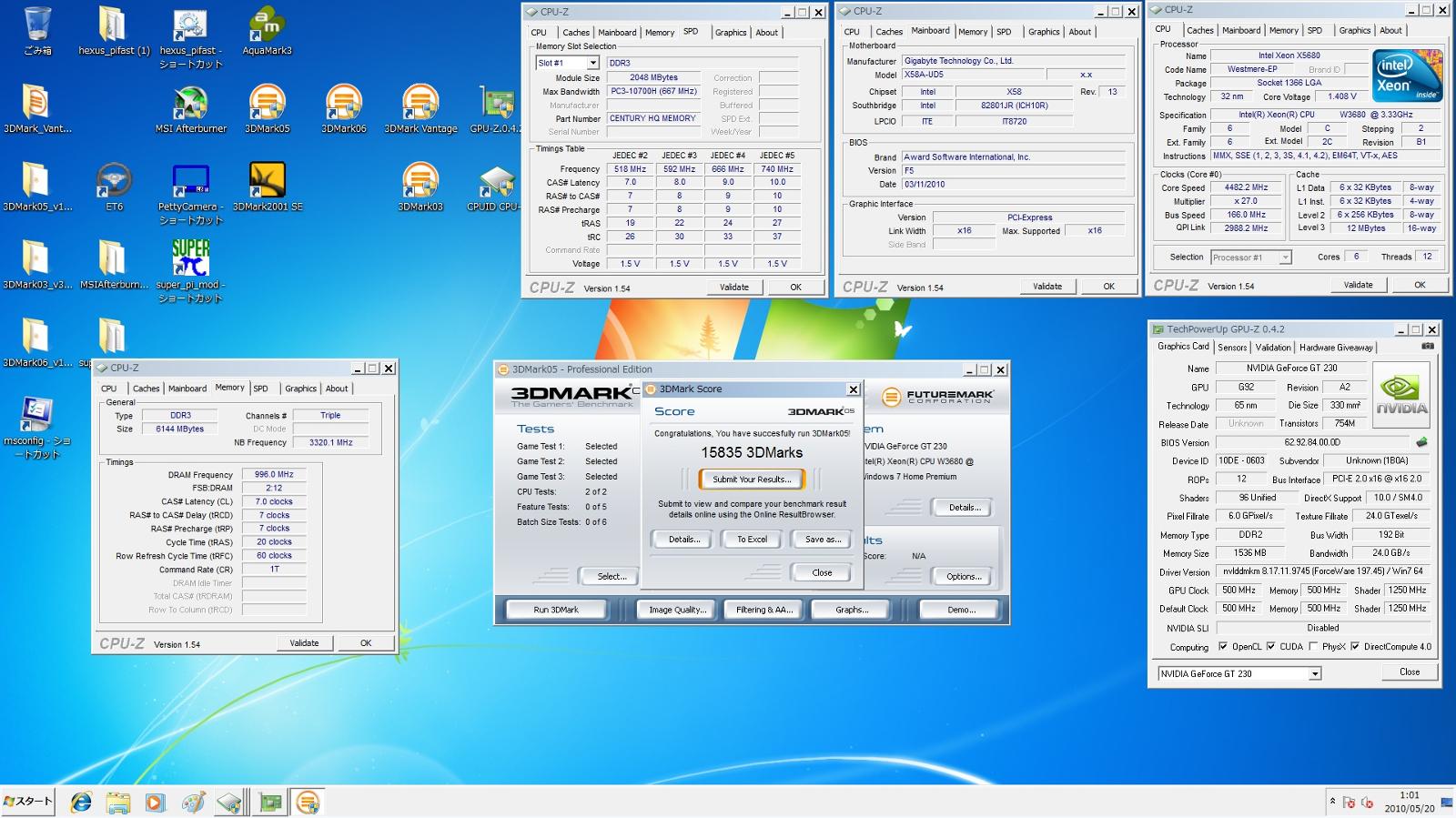Click Options... button in 3DMark05
The height and width of the screenshot is (818, 1456).
click(x=963, y=576)
